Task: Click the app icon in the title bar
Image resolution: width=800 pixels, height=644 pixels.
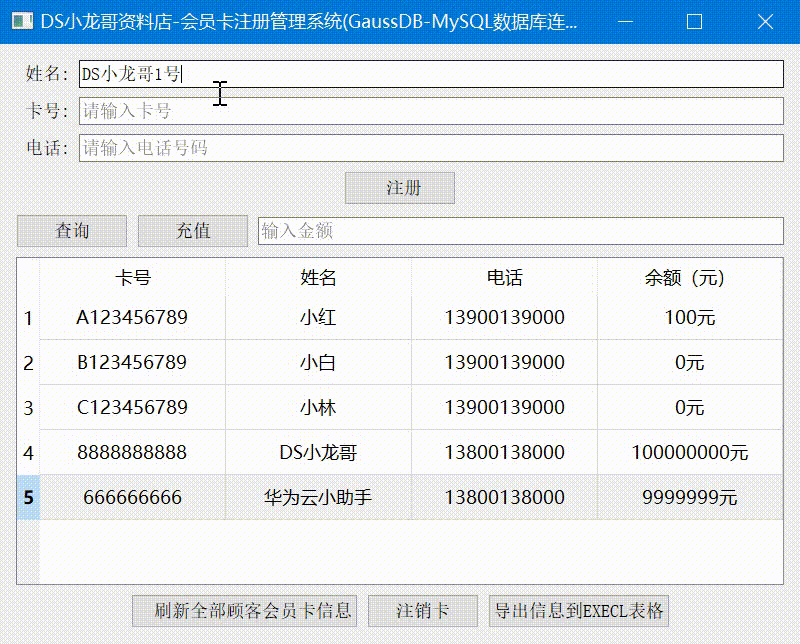Action: 22,21
